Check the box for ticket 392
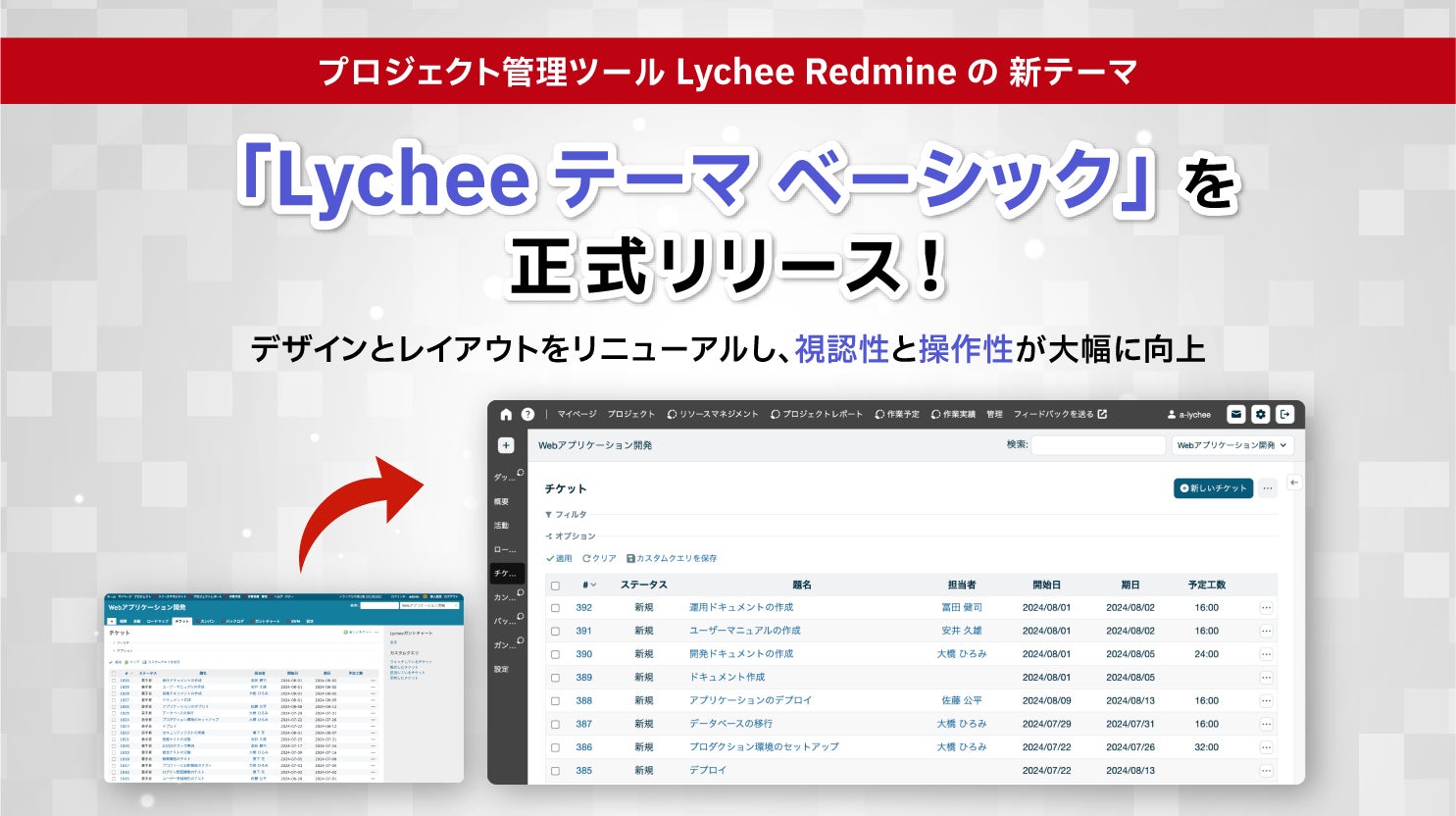The height and width of the screenshot is (816, 1456). point(555,608)
